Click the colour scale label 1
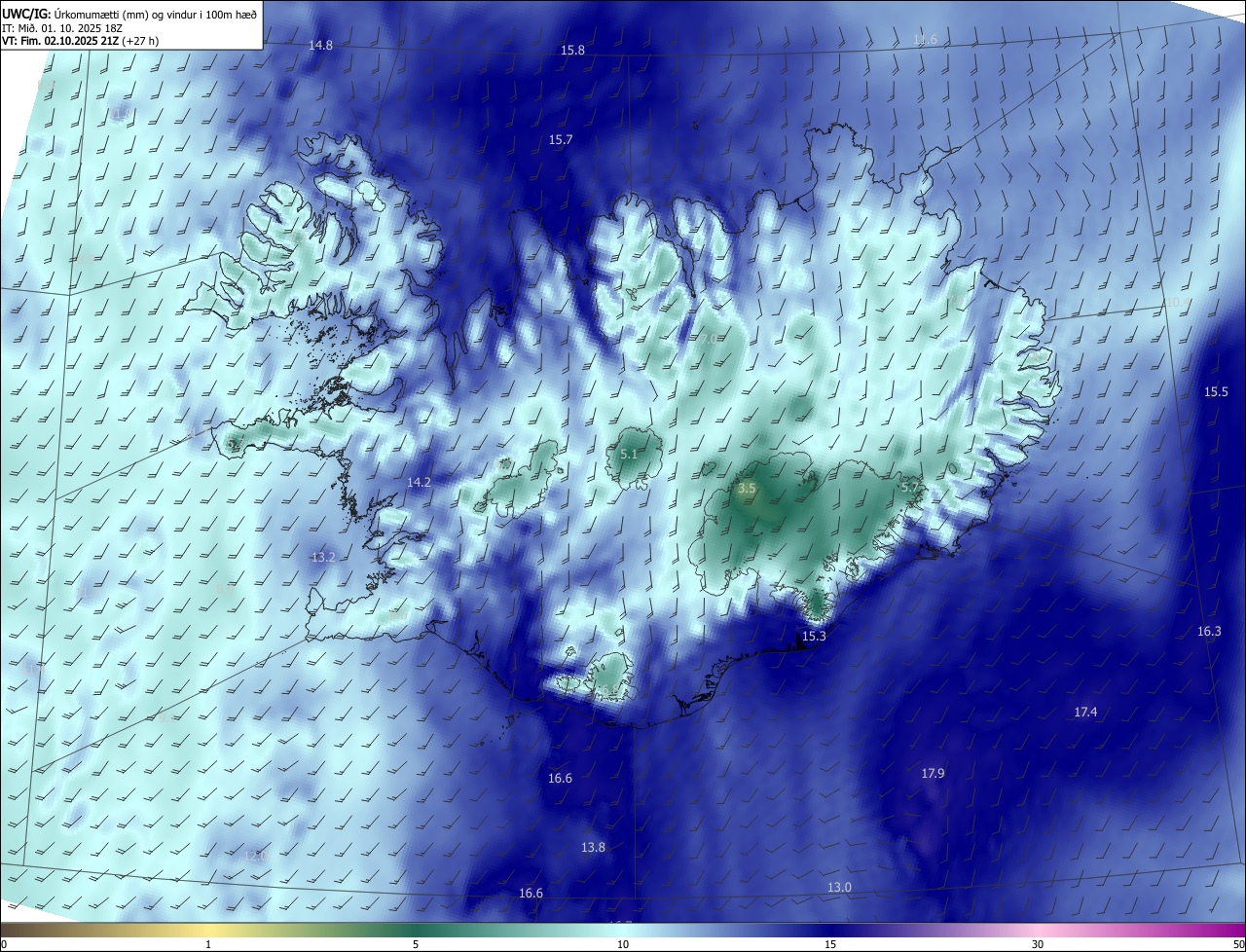The height and width of the screenshot is (952, 1246). click(209, 945)
